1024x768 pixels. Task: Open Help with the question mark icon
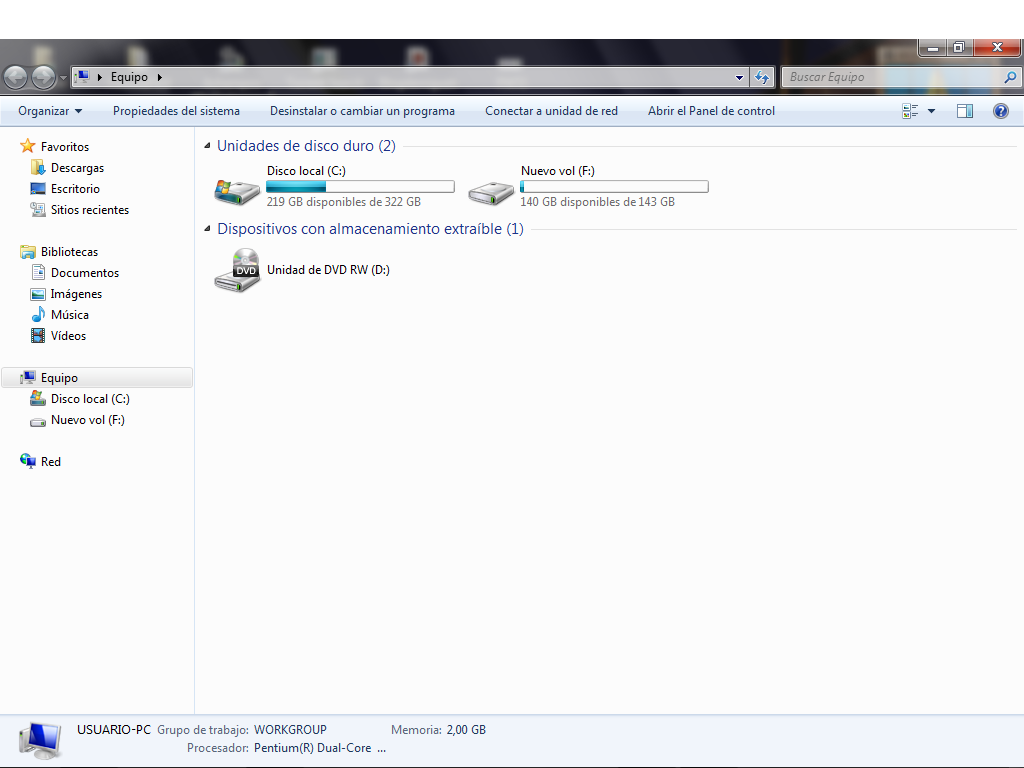point(1000,111)
